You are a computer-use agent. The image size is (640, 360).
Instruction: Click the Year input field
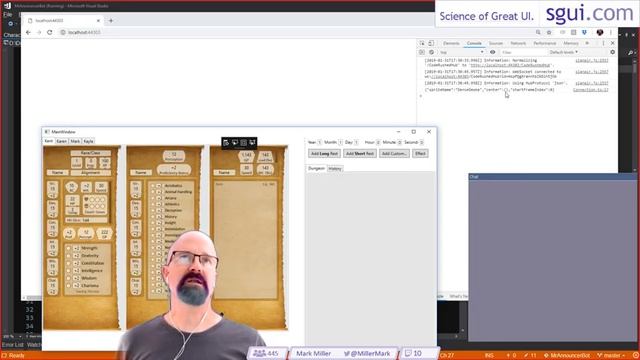[x=319, y=142]
